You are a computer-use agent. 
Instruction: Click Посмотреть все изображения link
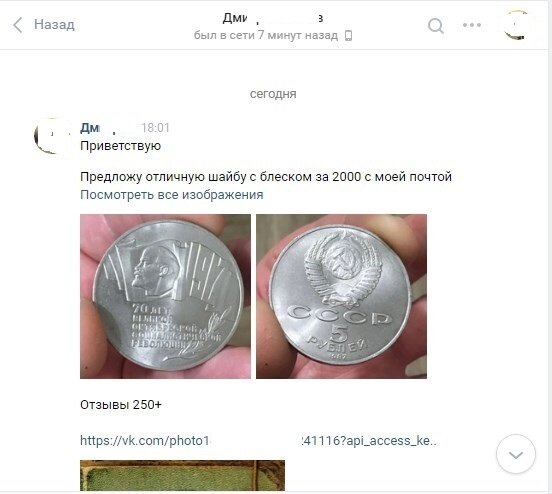coord(172,195)
